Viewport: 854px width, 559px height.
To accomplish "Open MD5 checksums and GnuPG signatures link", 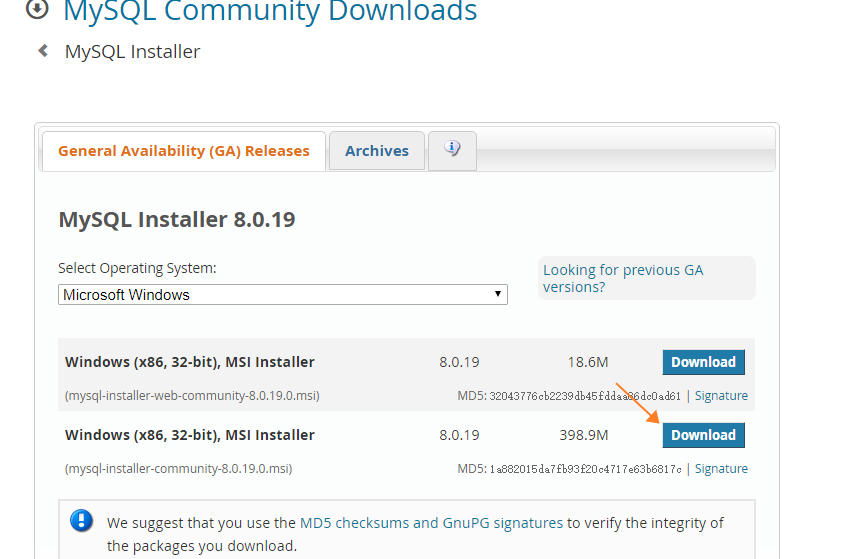I will pos(431,523).
